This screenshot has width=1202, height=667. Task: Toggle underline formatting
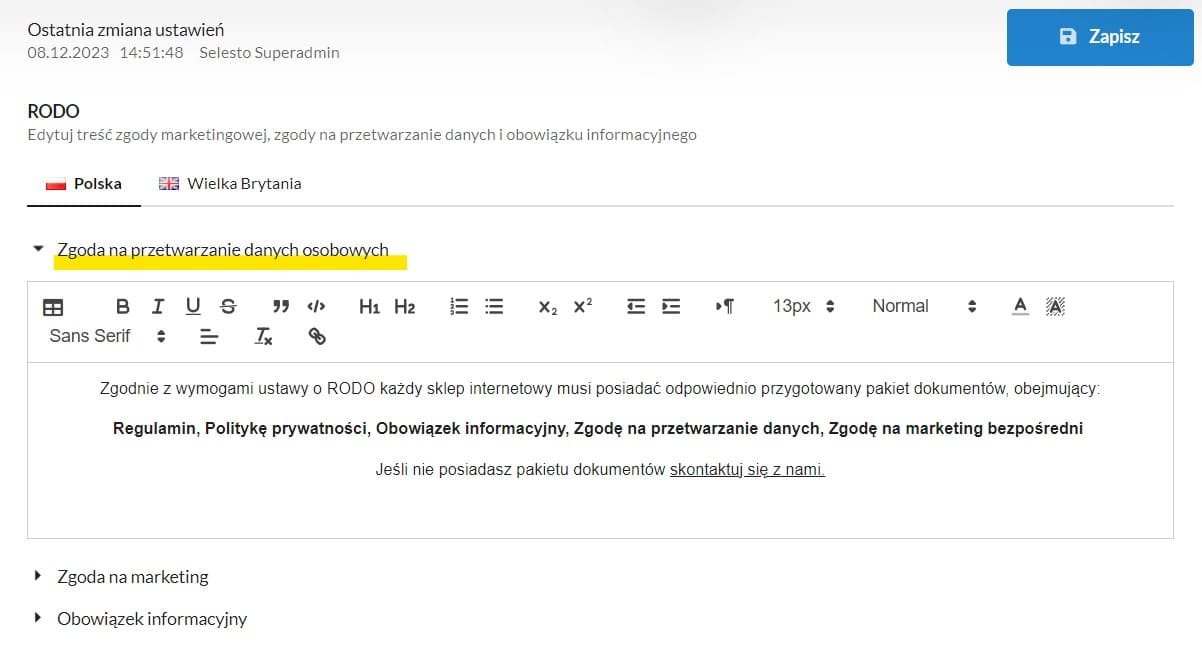click(193, 307)
